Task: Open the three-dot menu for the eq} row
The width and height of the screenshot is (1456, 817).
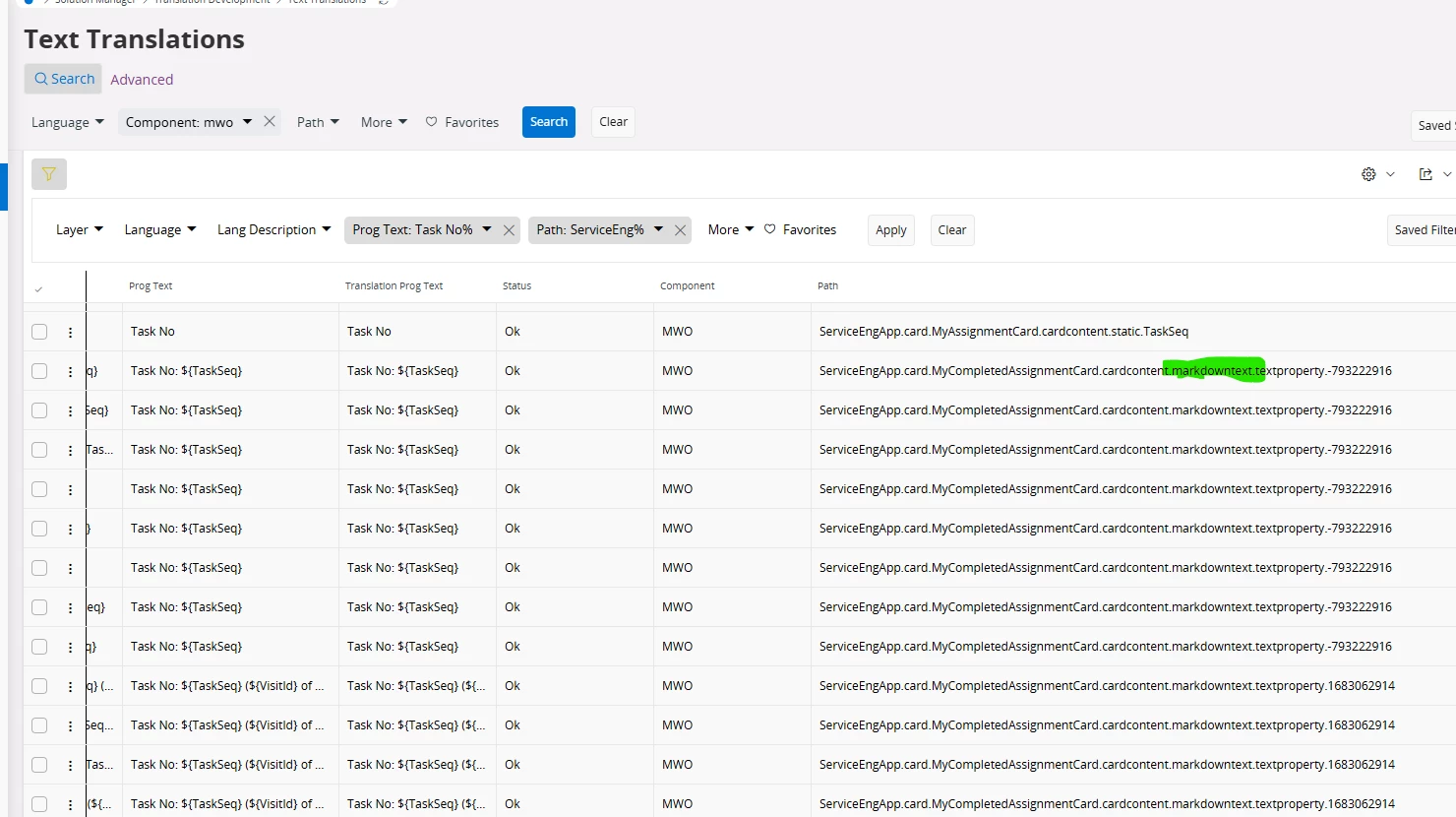Action: click(70, 608)
